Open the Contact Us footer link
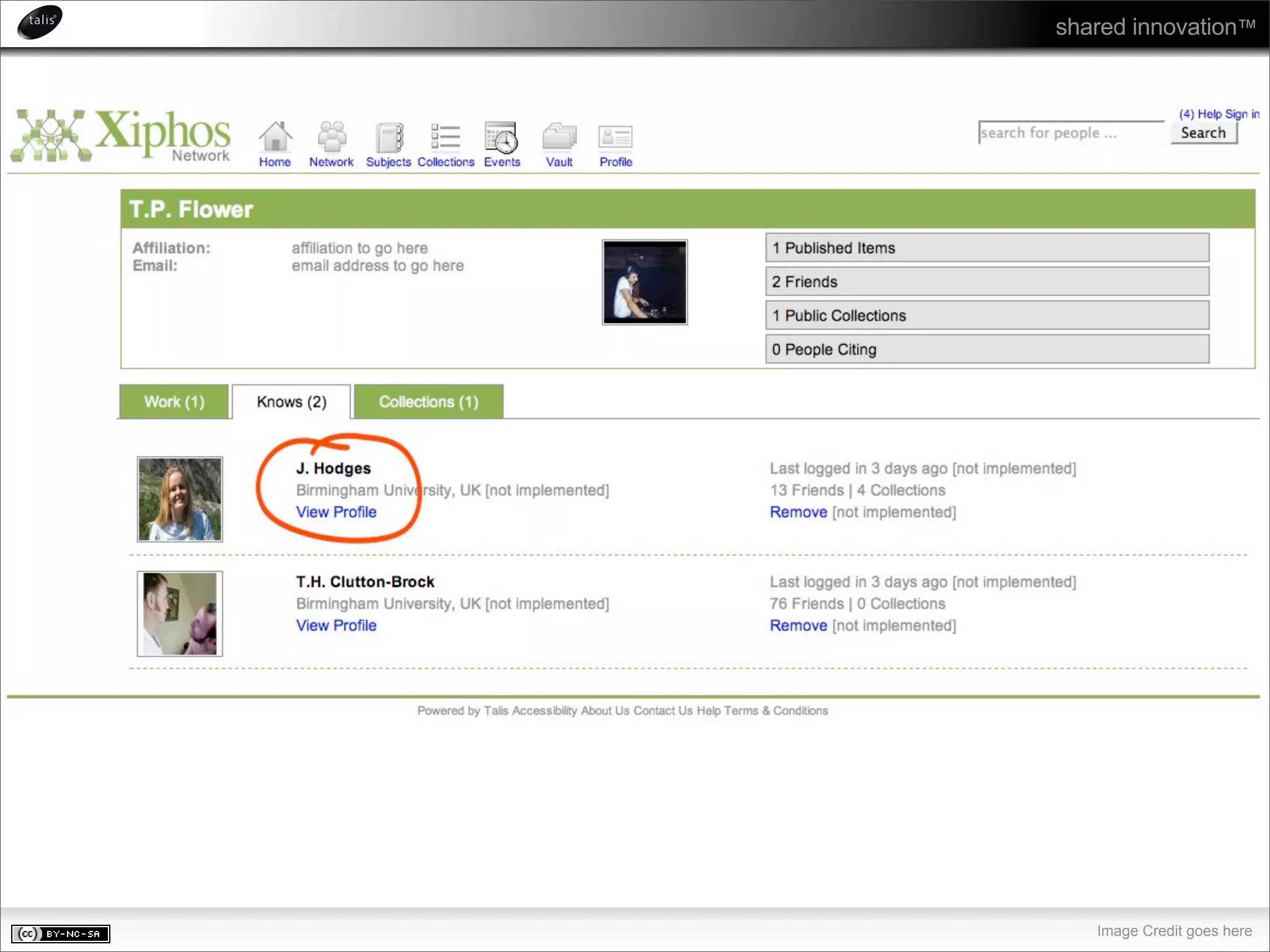 pos(663,711)
